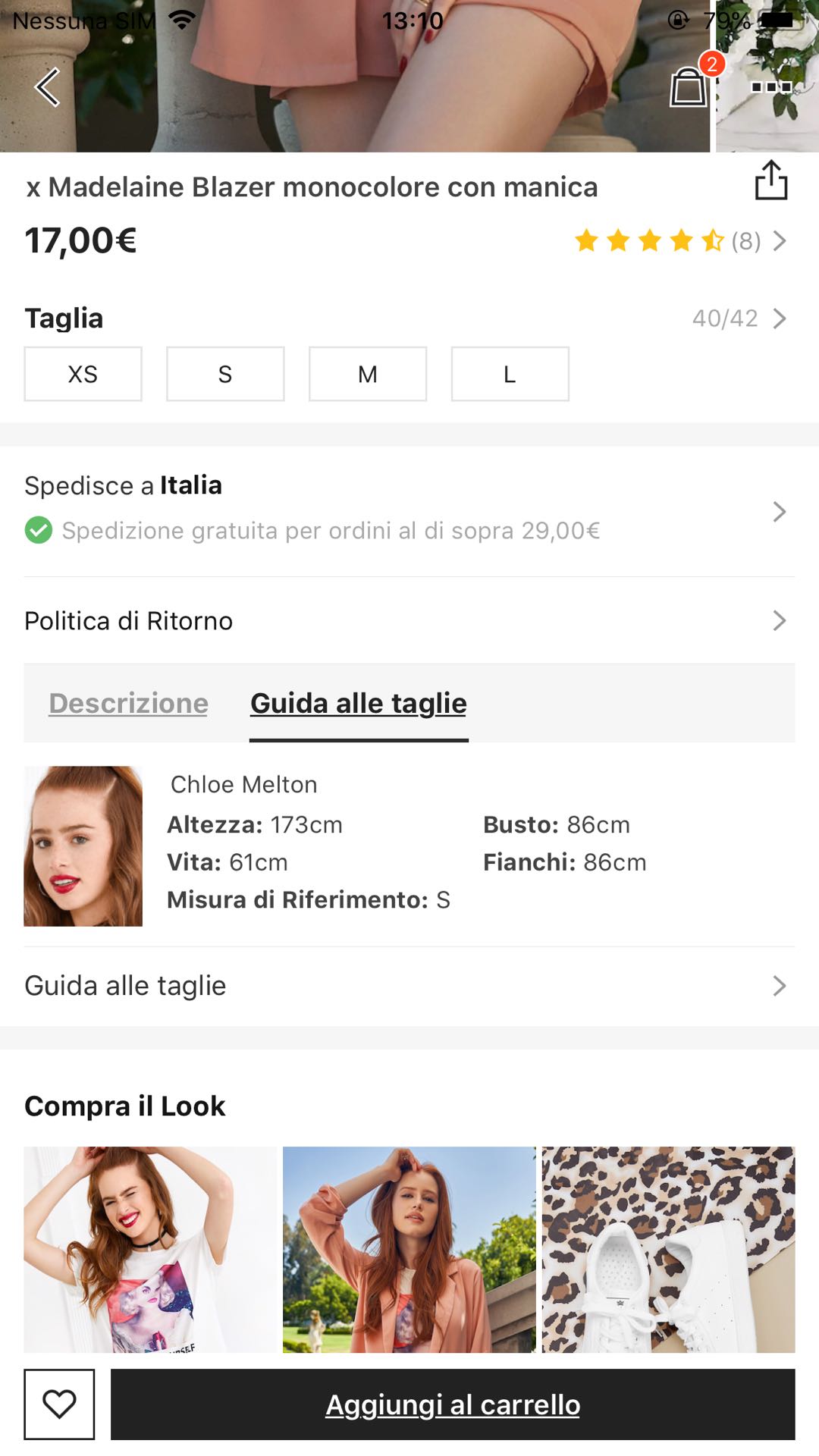Open the shopping bag cart
The image size is (819, 1456).
689,87
